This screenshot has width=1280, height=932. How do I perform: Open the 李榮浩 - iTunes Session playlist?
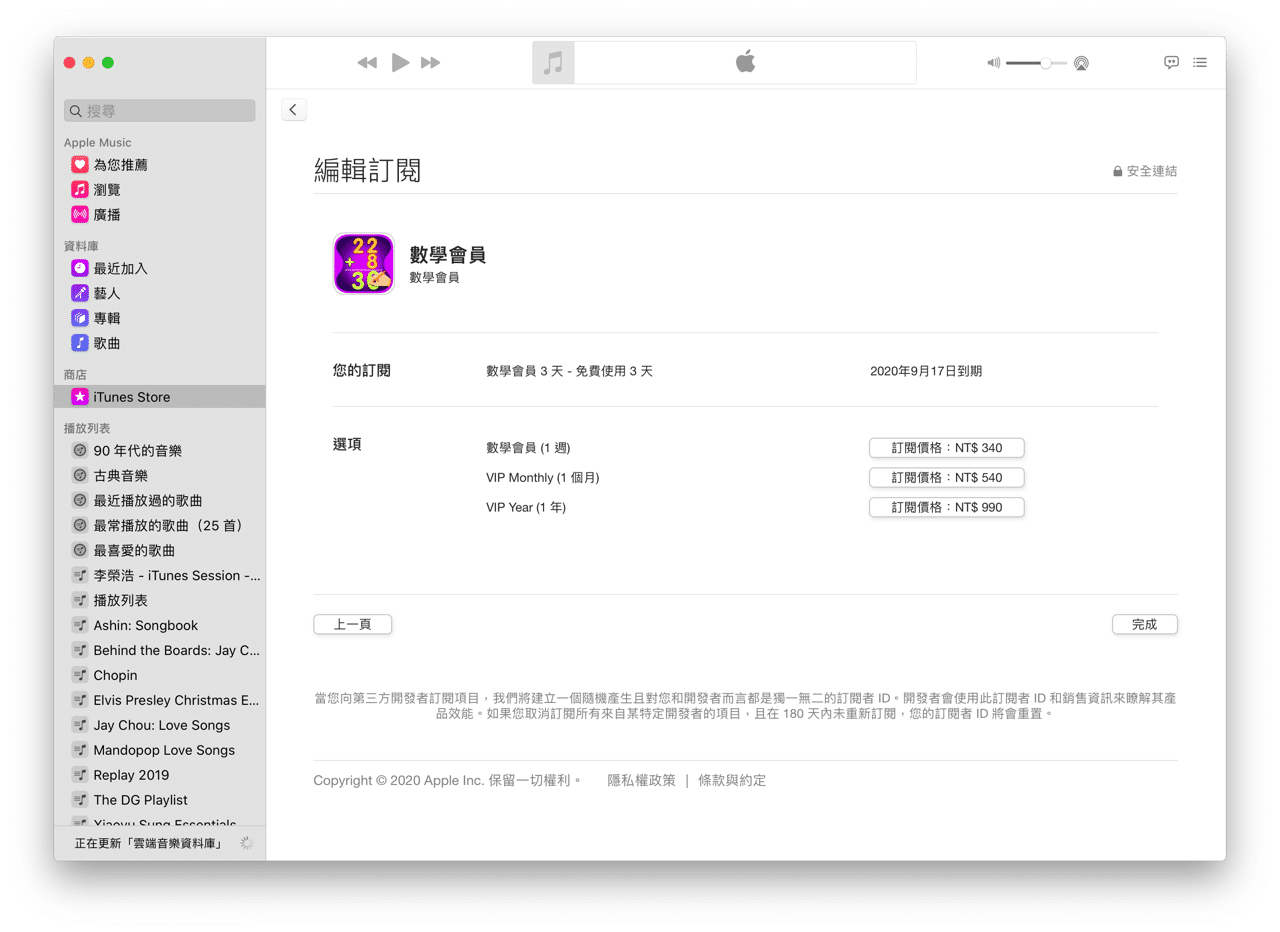pyautogui.click(x=160, y=575)
